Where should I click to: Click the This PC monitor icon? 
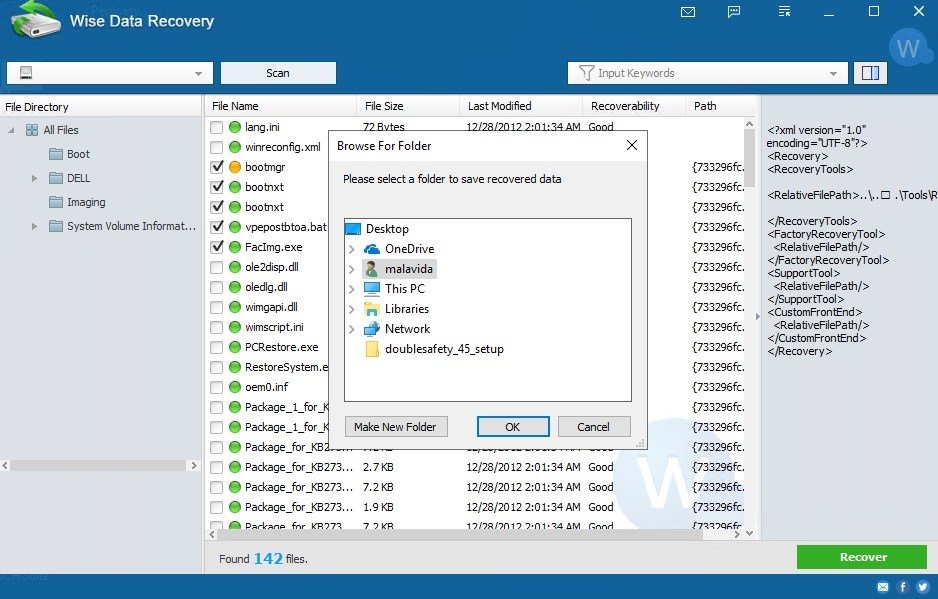[x=372, y=288]
